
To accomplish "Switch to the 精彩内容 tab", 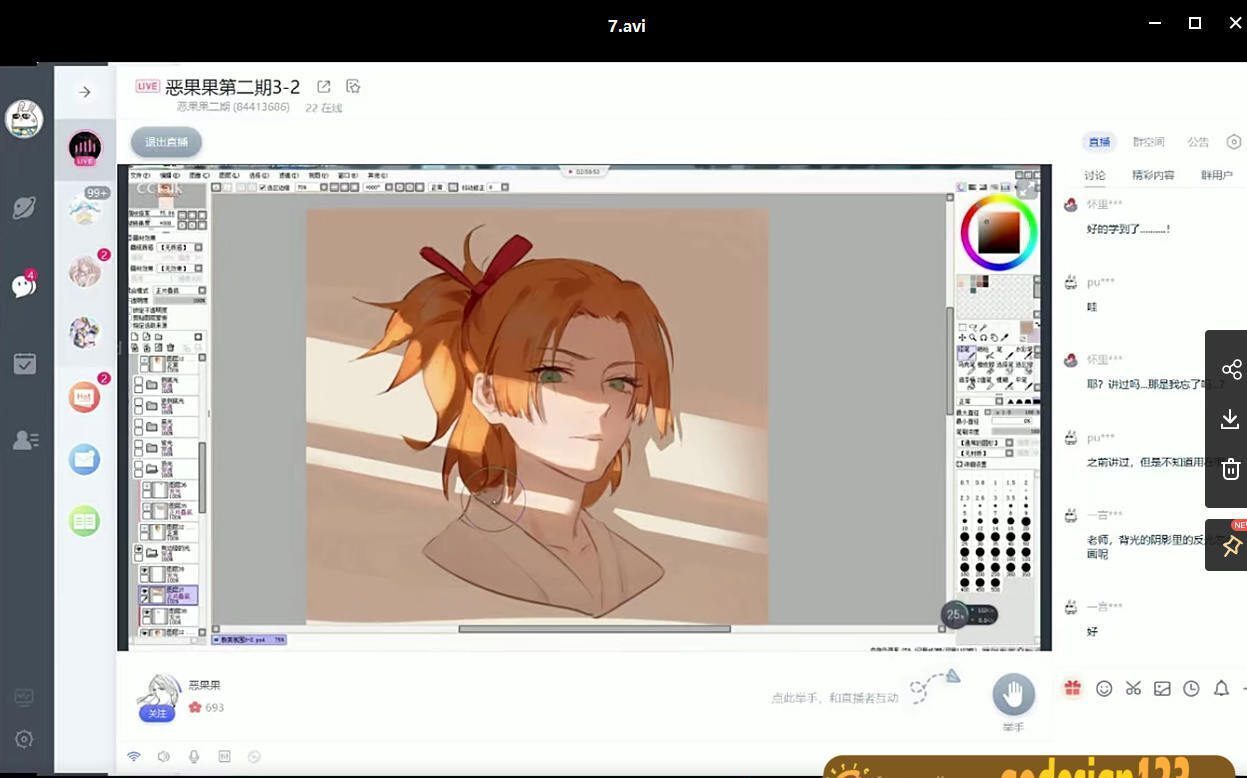I will pos(1153,175).
